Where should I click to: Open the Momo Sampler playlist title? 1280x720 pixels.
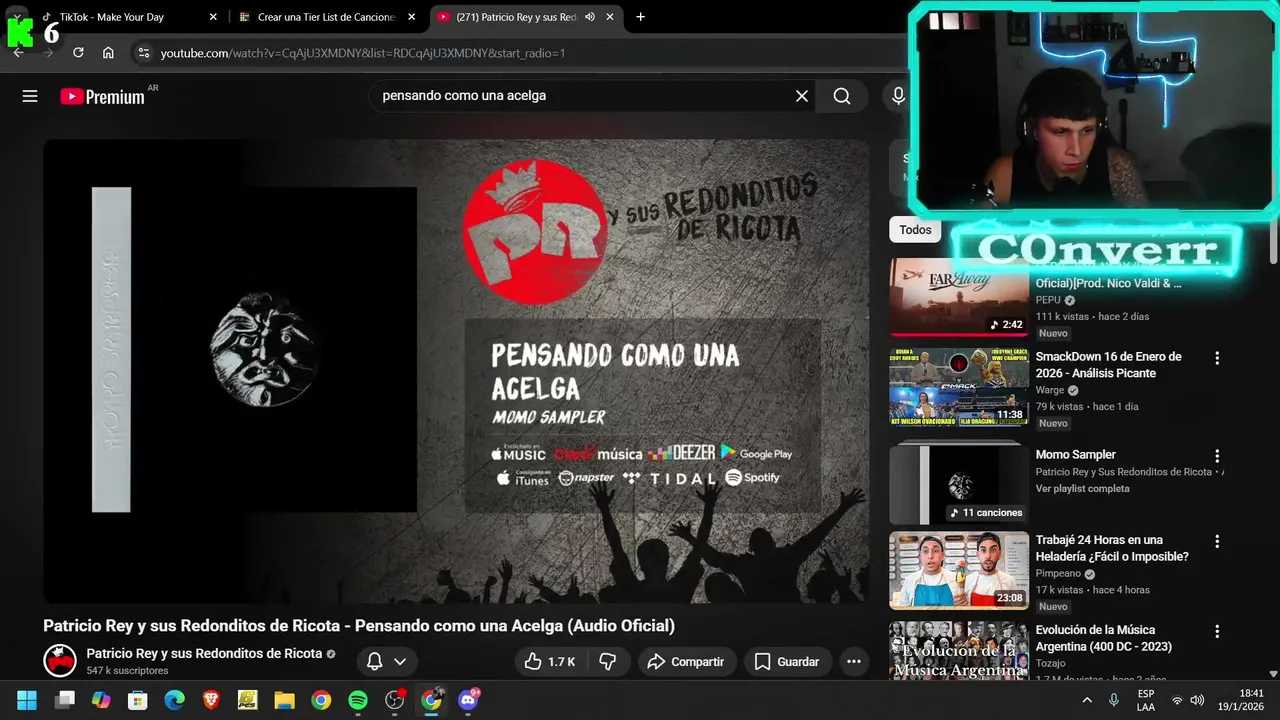pyautogui.click(x=1076, y=455)
